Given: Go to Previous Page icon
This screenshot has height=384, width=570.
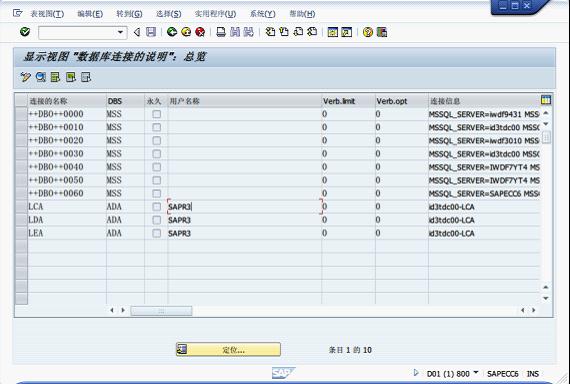Looking at the screenshot, I should pyautogui.click(x=284, y=32).
